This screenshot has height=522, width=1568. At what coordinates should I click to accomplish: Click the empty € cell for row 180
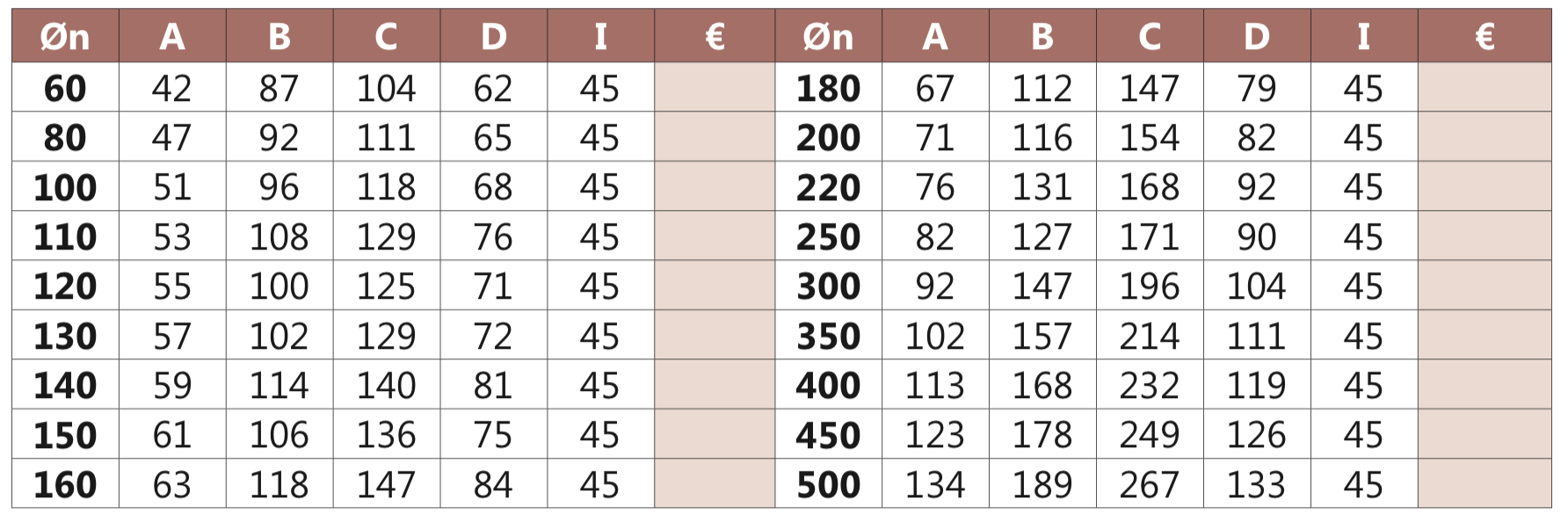point(1485,87)
